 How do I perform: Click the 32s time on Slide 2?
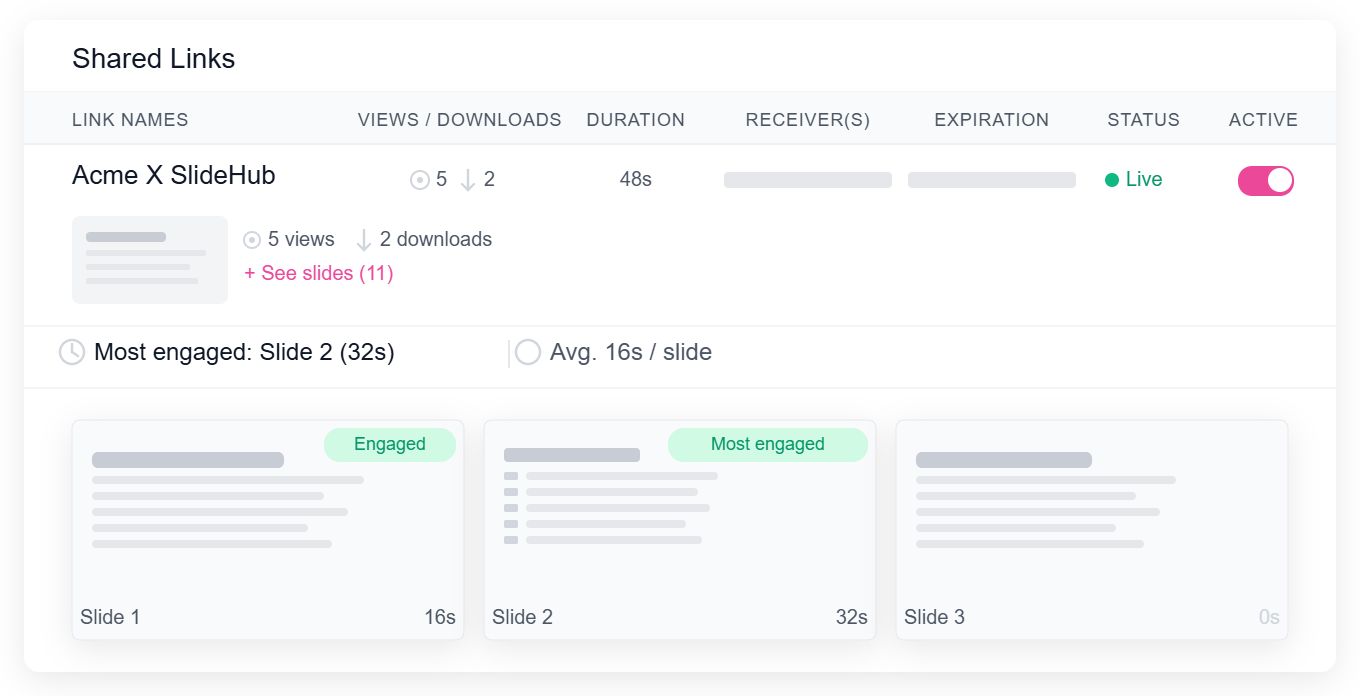(x=852, y=617)
